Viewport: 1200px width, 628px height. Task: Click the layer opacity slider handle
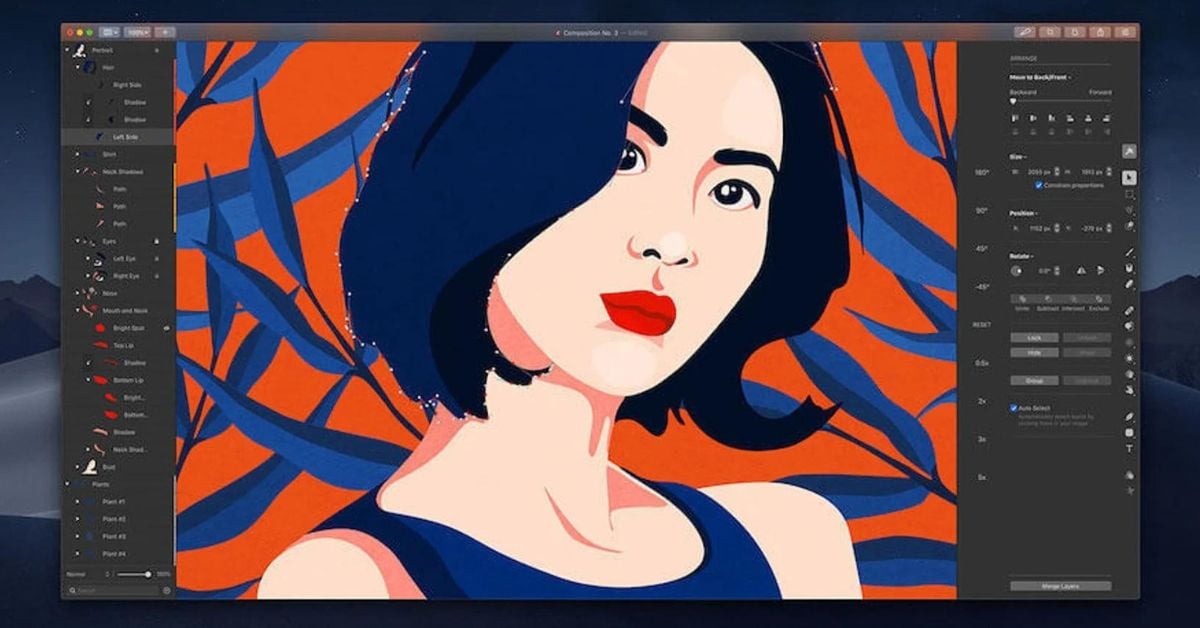[148, 574]
